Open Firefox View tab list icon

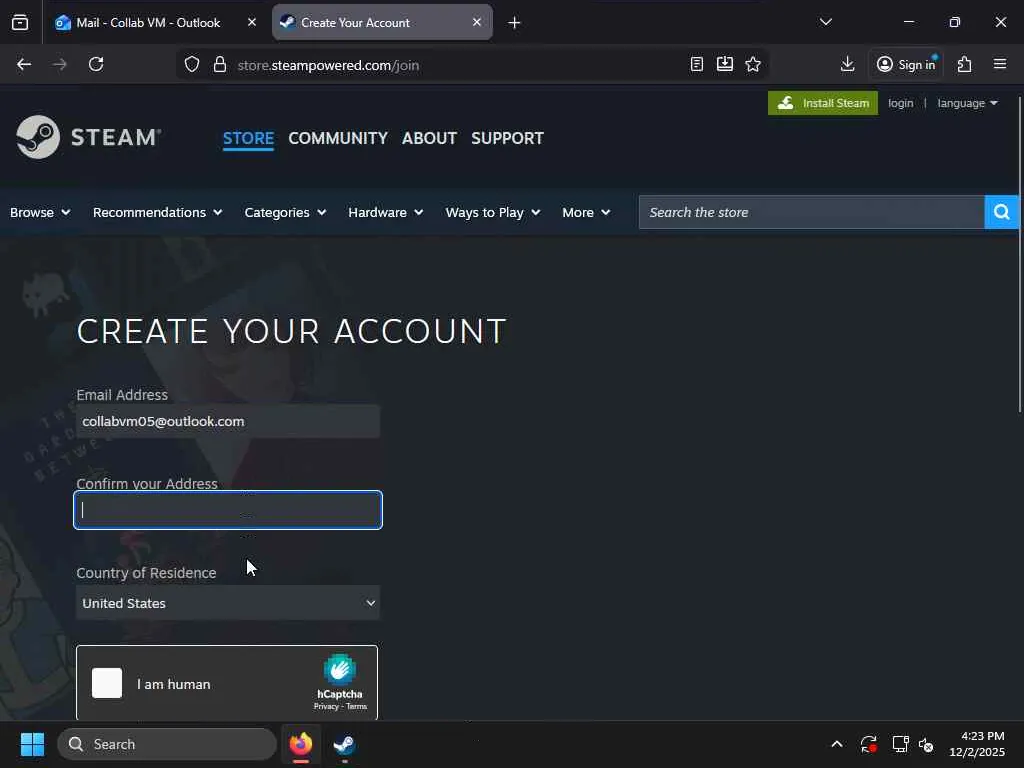point(20,23)
